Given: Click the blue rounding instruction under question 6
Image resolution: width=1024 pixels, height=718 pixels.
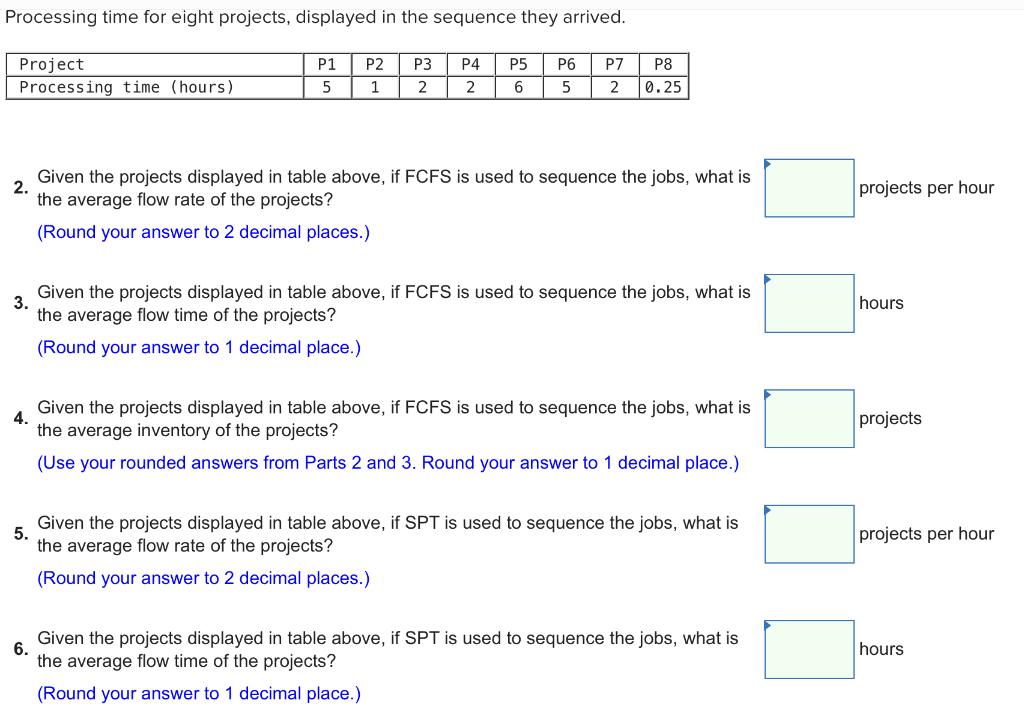Looking at the screenshot, I should pyautogui.click(x=197, y=693).
